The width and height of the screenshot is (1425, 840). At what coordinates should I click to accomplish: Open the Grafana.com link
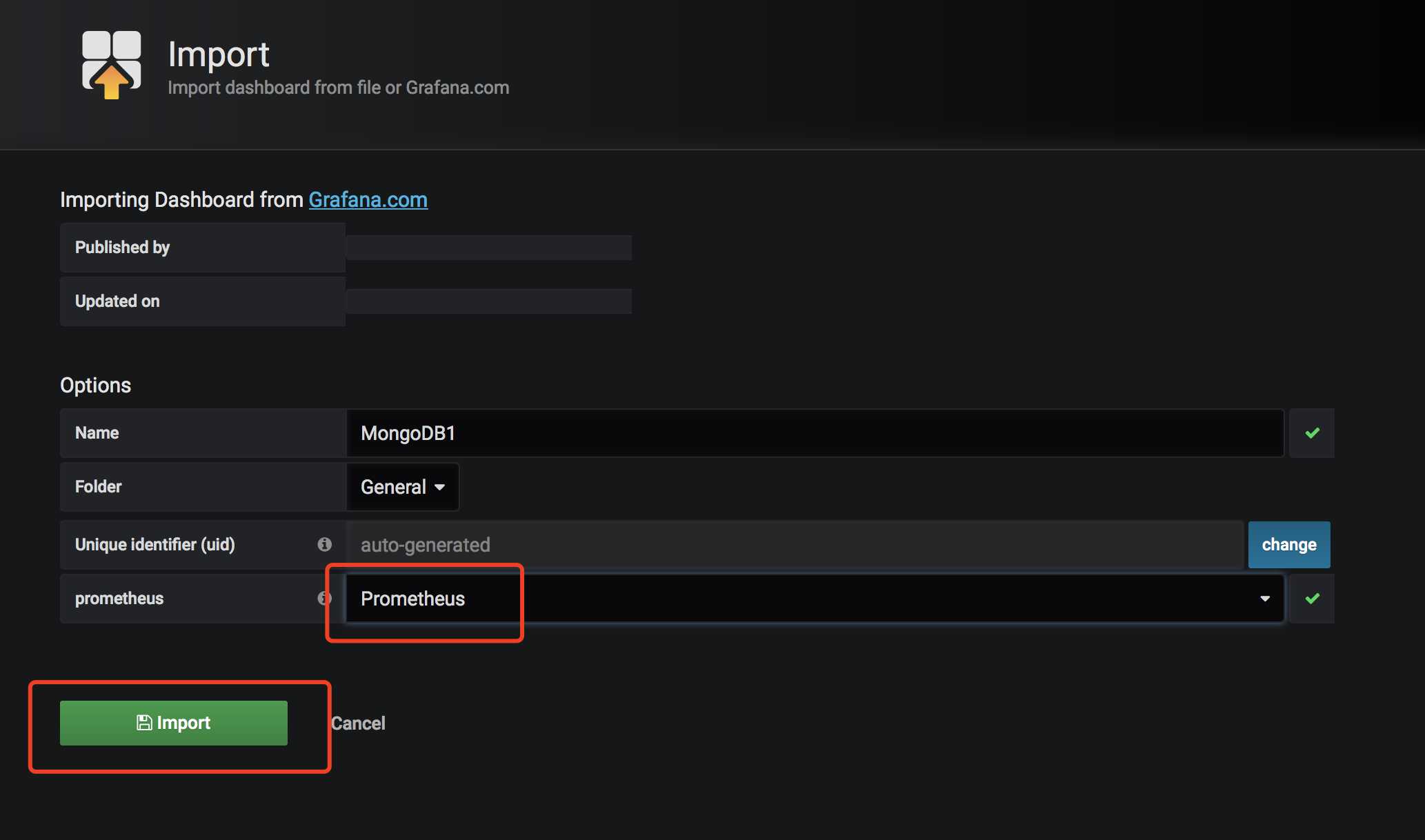click(368, 199)
